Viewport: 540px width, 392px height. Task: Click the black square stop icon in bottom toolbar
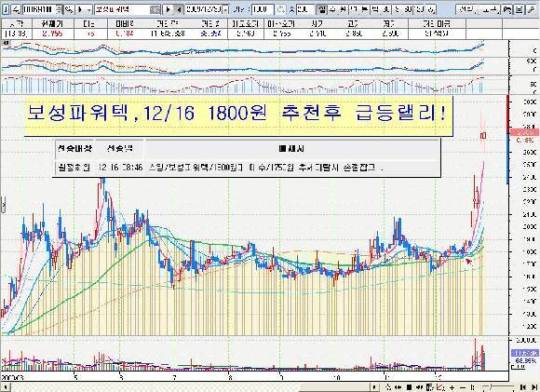[x=409, y=388]
